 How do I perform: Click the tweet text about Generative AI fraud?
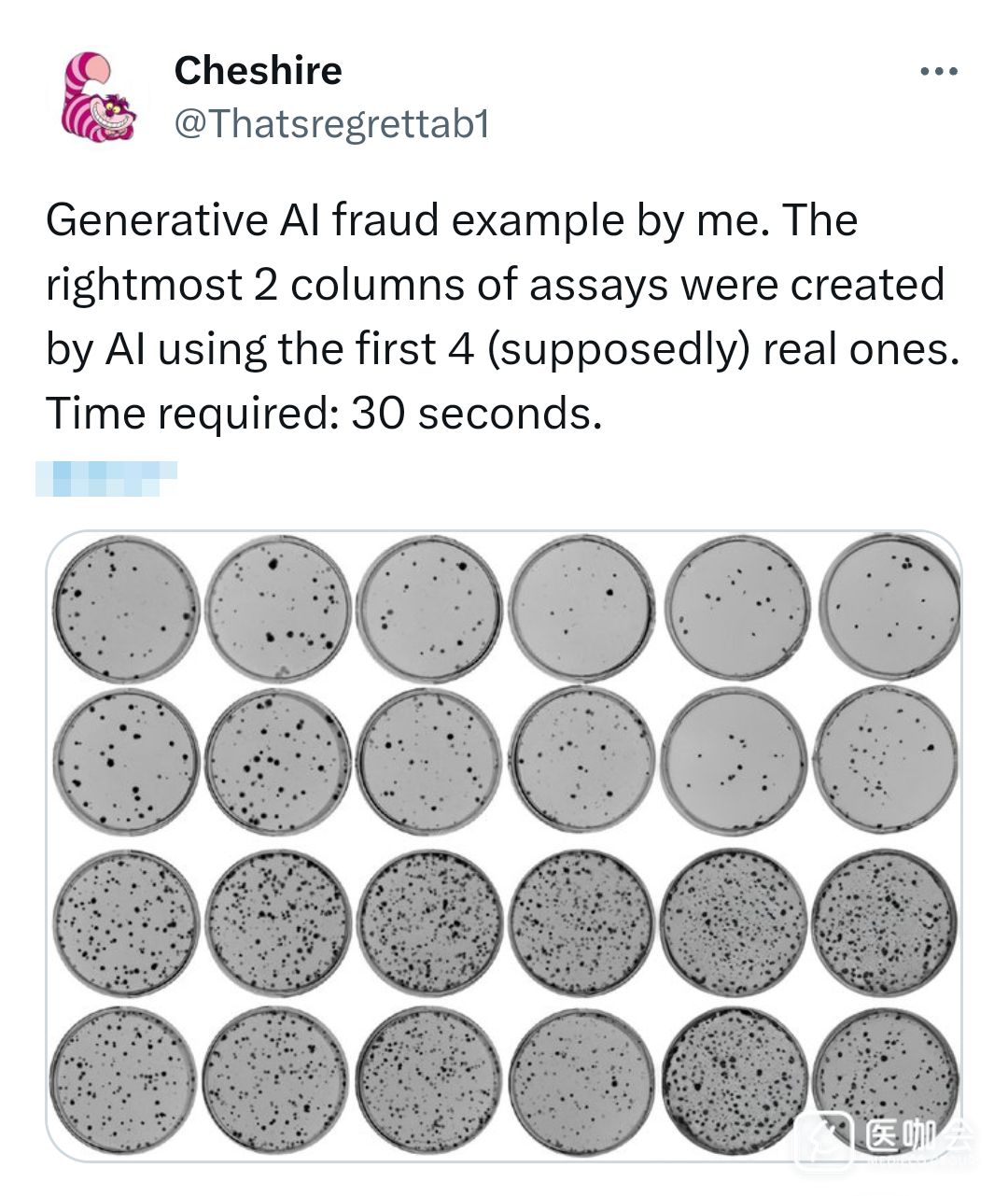502,317
